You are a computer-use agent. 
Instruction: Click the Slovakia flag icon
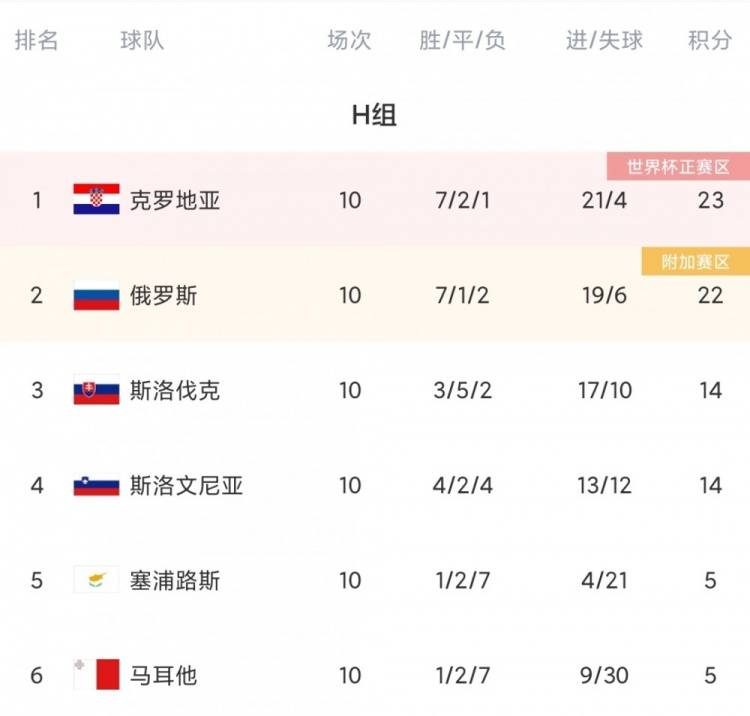tap(96, 391)
